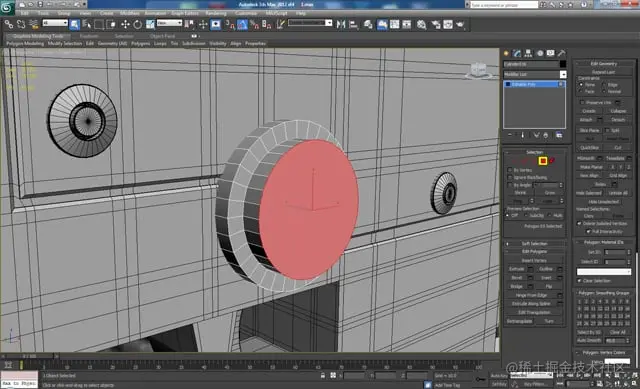Image resolution: width=640 pixels, height=389 pixels.
Task: Click the Mirror tool icon
Action: 341,24
